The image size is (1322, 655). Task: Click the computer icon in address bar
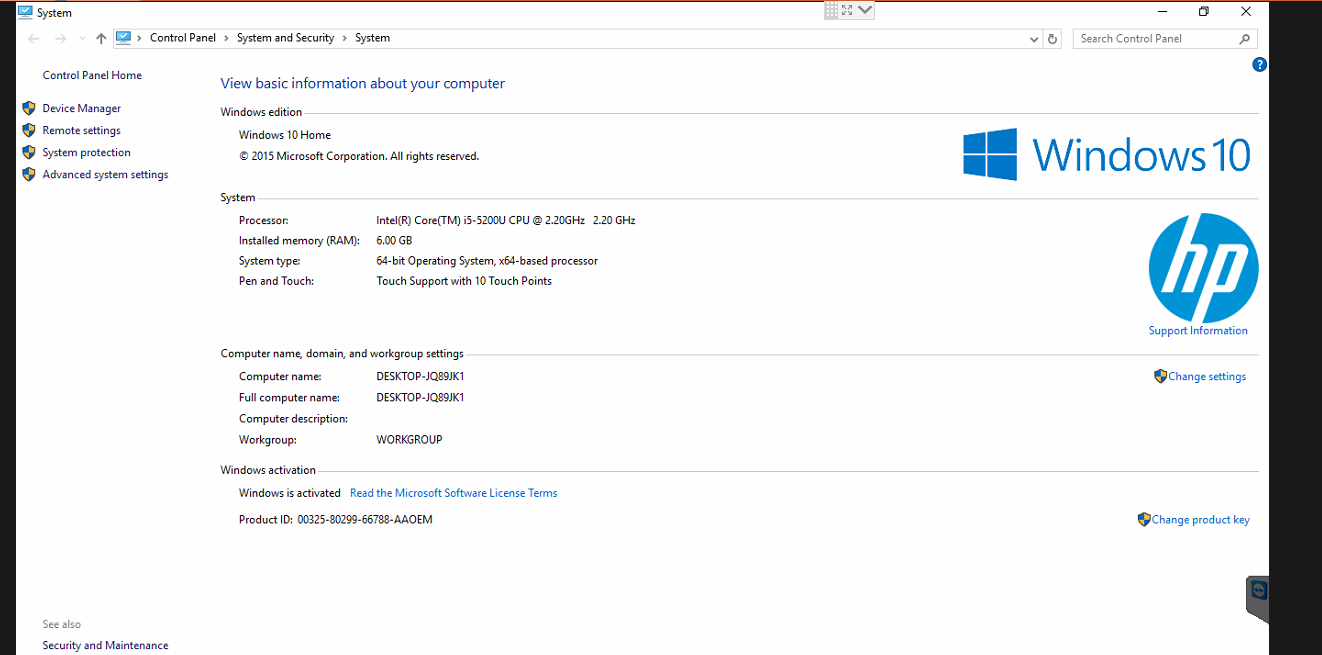[123, 38]
